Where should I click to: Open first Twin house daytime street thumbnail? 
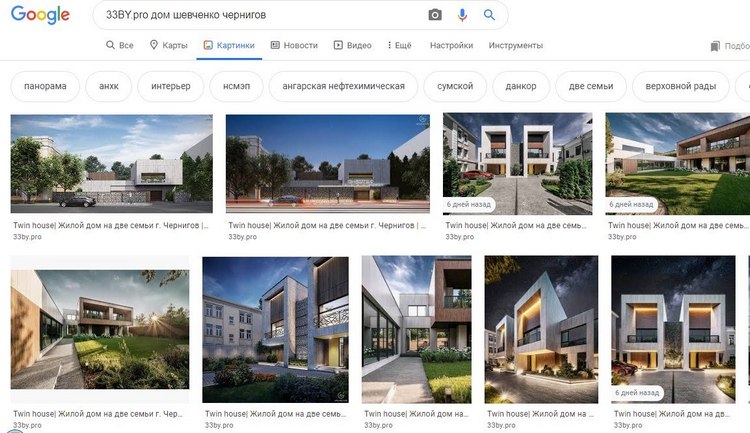tap(111, 164)
